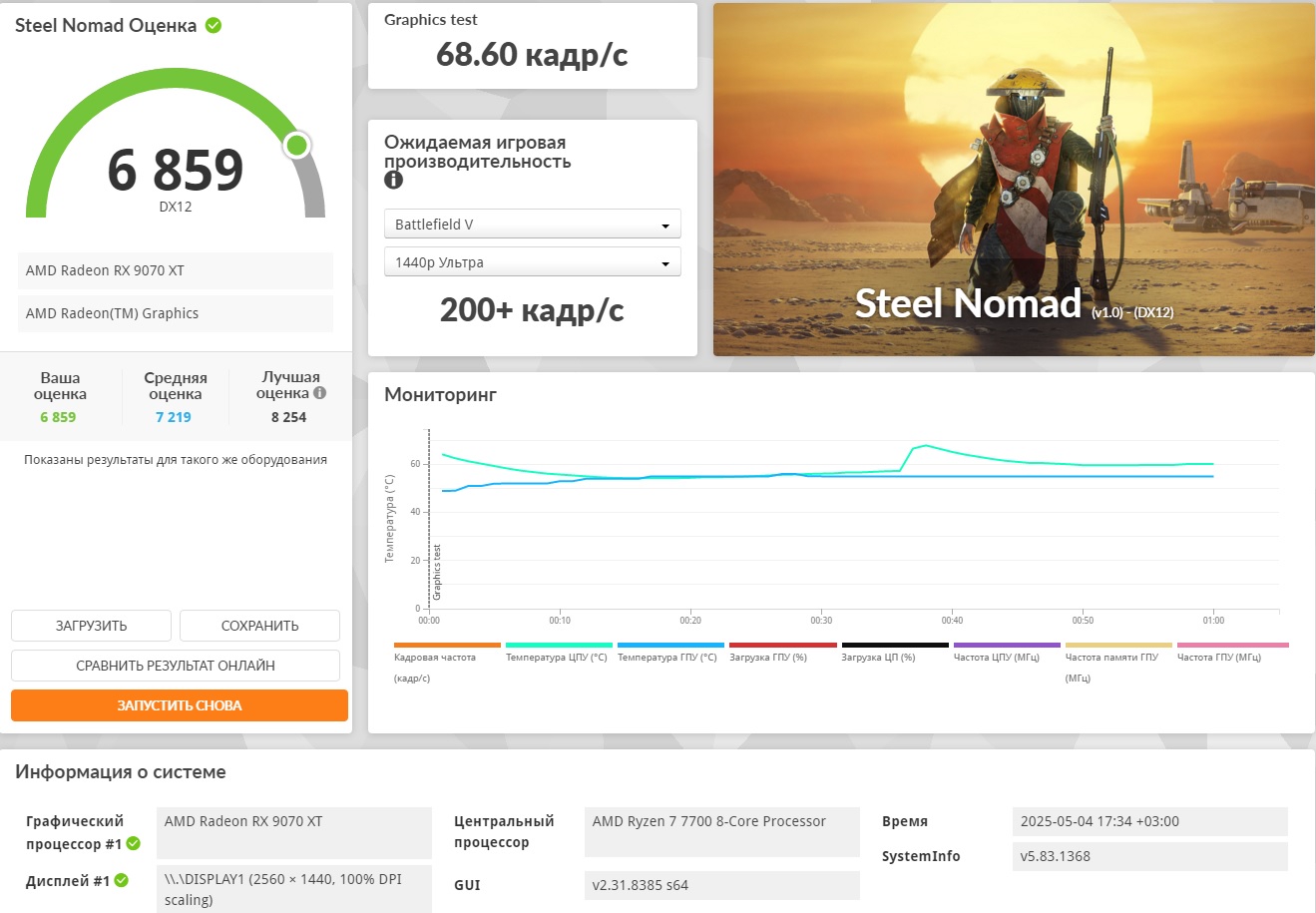Click the orange ЗАПУСТИТЬ СНОВА button
Viewport: 1316px width, 913px height.
click(180, 705)
